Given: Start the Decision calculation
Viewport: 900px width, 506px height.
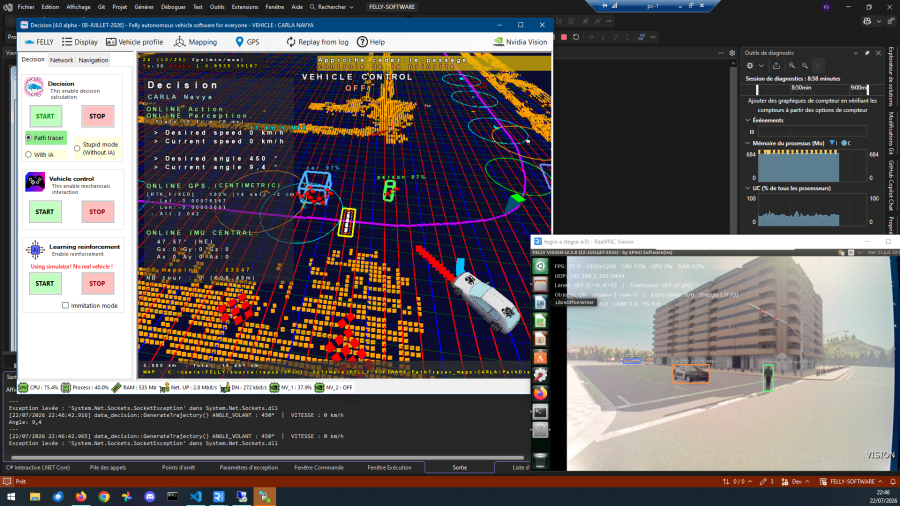Looking at the screenshot, I should [x=45, y=116].
